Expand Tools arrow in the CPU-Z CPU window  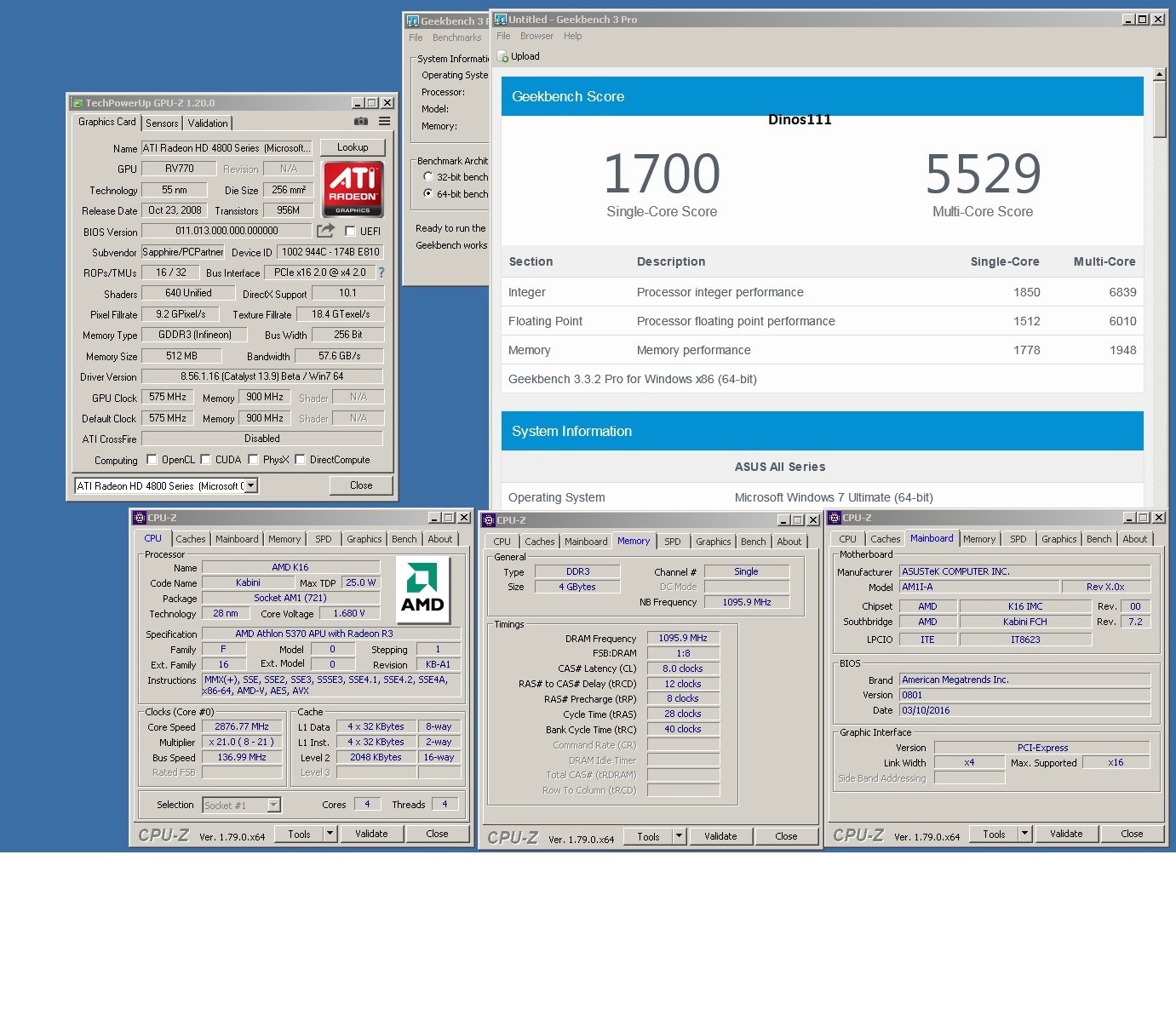[330, 834]
